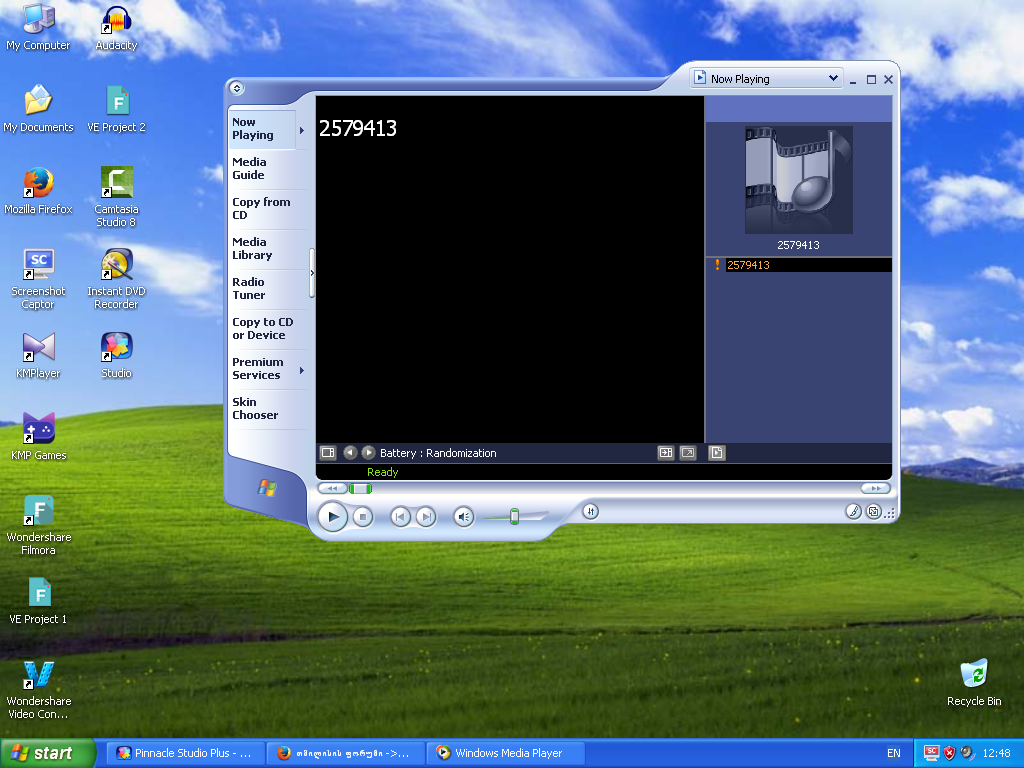This screenshot has width=1024, height=768.
Task: Open the skin color chooser brush icon
Action: 853,511
